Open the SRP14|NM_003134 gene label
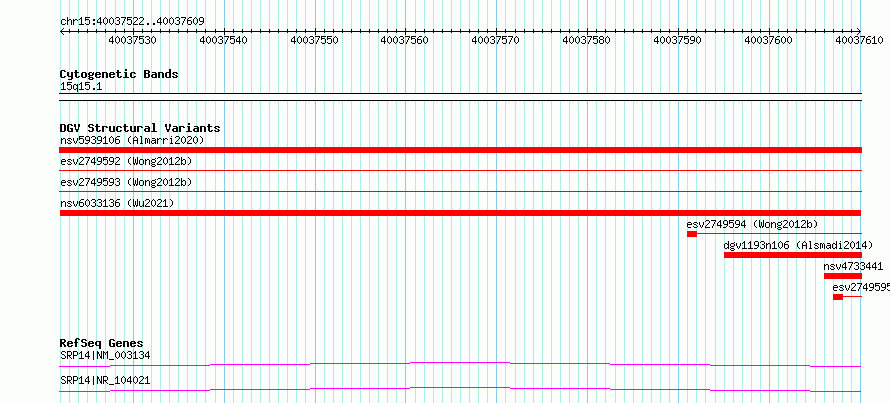This screenshot has height=403, width=890. click(x=105, y=355)
